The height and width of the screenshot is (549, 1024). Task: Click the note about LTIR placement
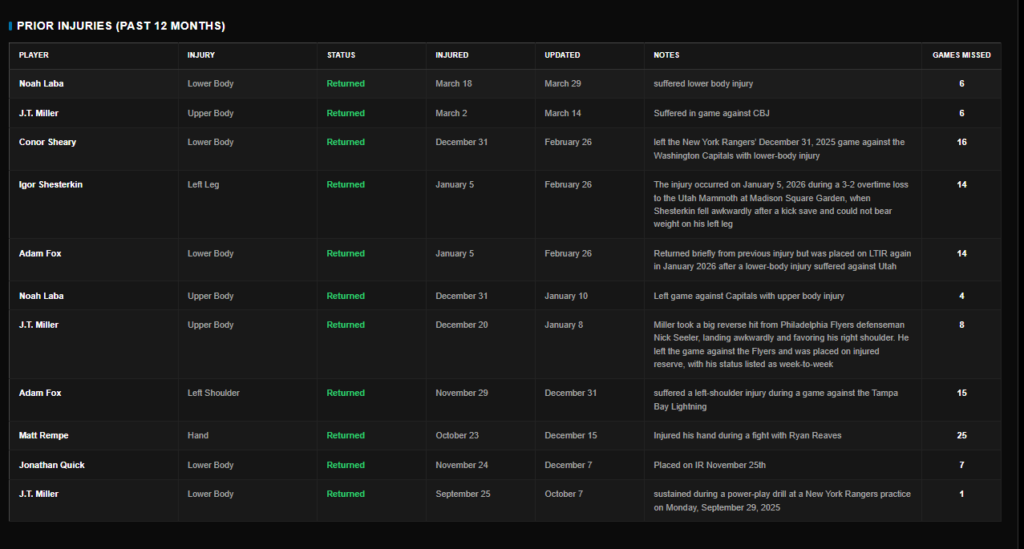pos(782,260)
